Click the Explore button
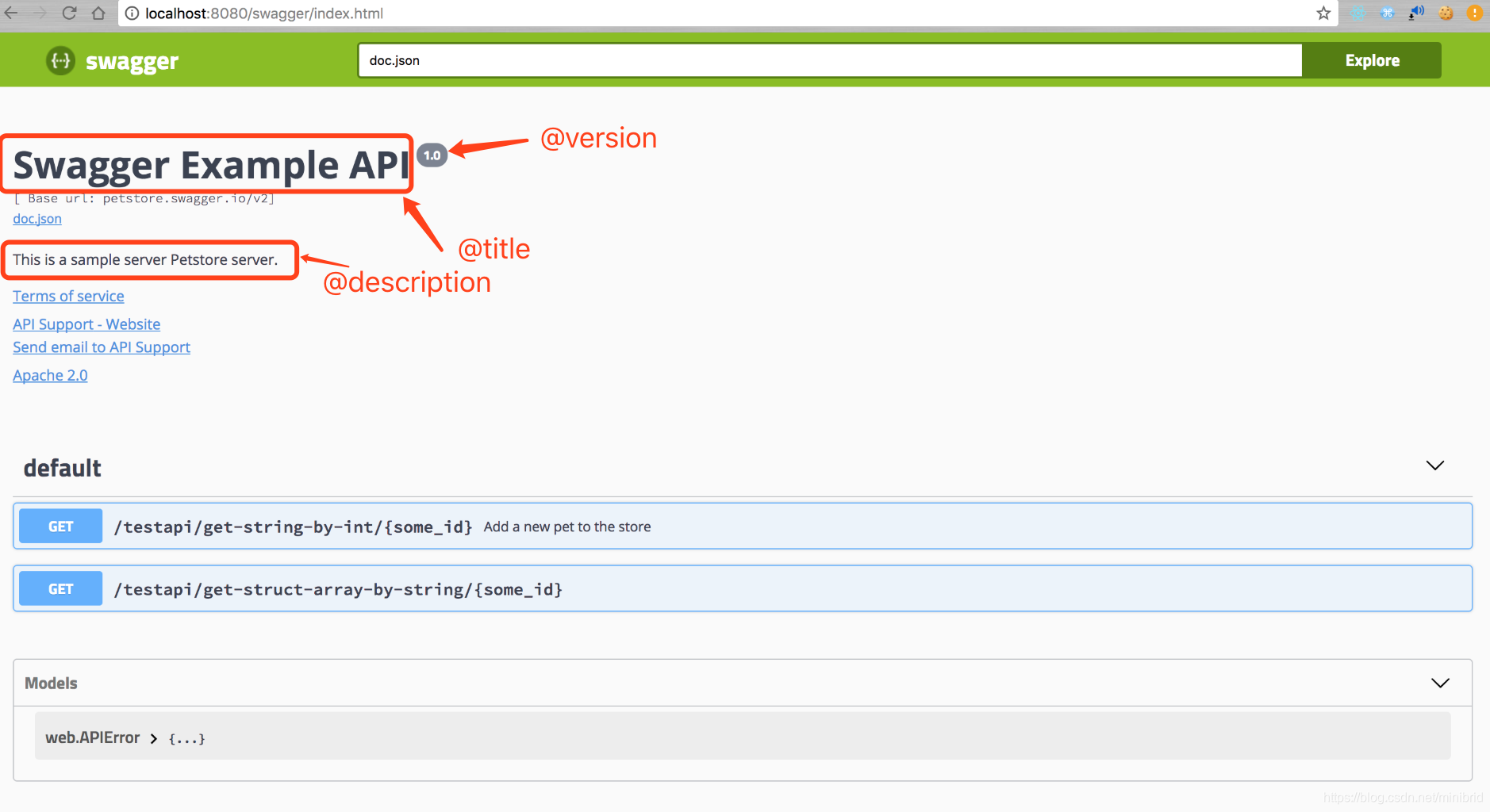 click(1372, 60)
